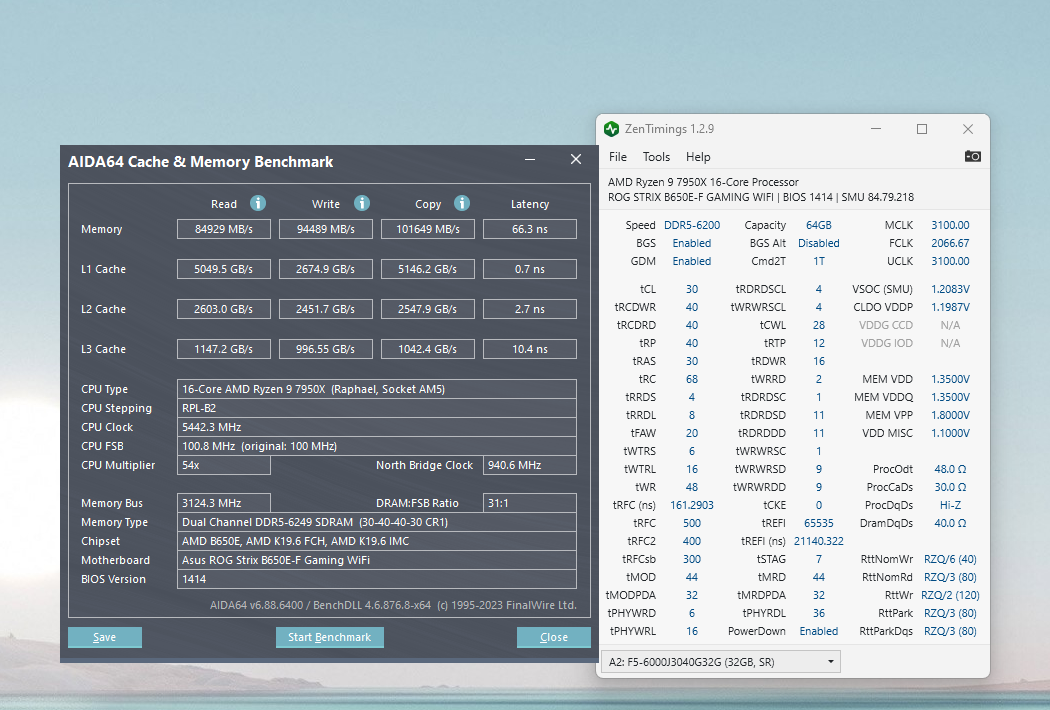Click VDD MISC value 1.1000V

950,433
